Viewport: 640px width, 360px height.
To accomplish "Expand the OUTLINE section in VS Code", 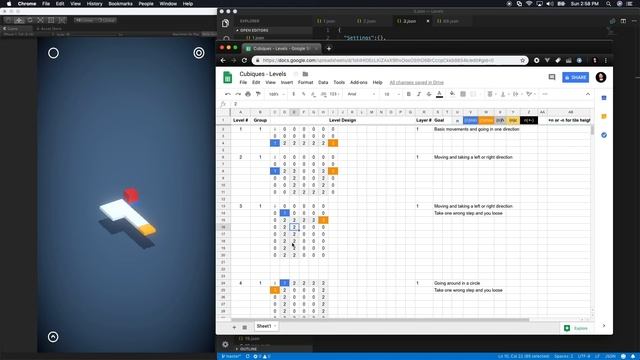I will pos(247,349).
